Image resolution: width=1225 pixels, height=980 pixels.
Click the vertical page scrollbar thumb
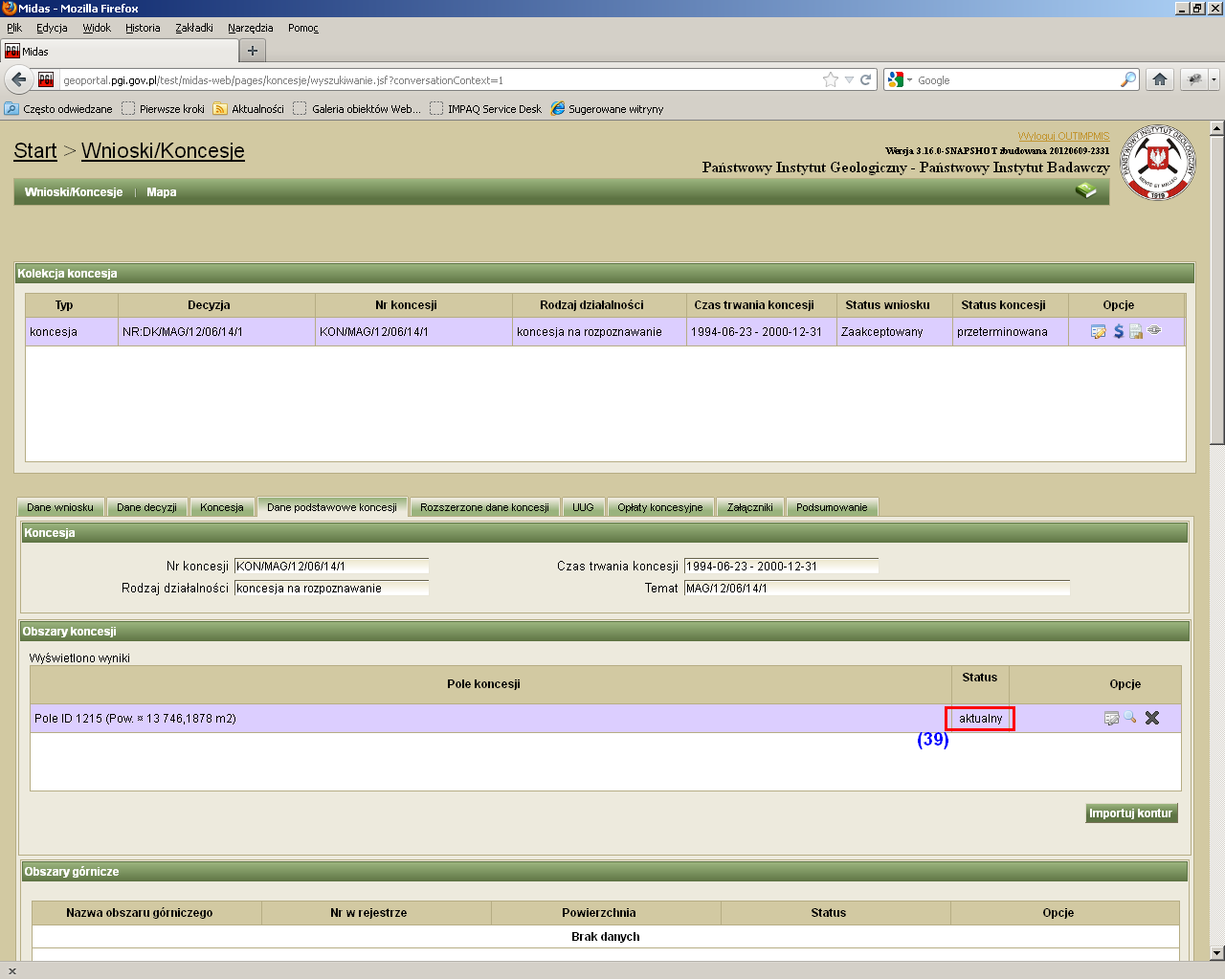[x=1217, y=289]
